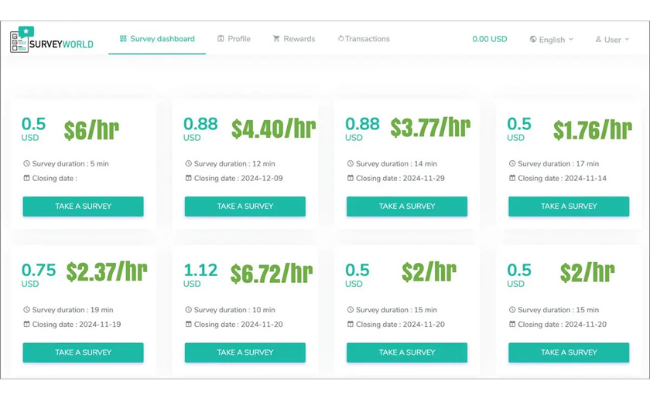Click calendar icon beside closing date 2024-12-09
The image size is (650, 400).
(188, 178)
